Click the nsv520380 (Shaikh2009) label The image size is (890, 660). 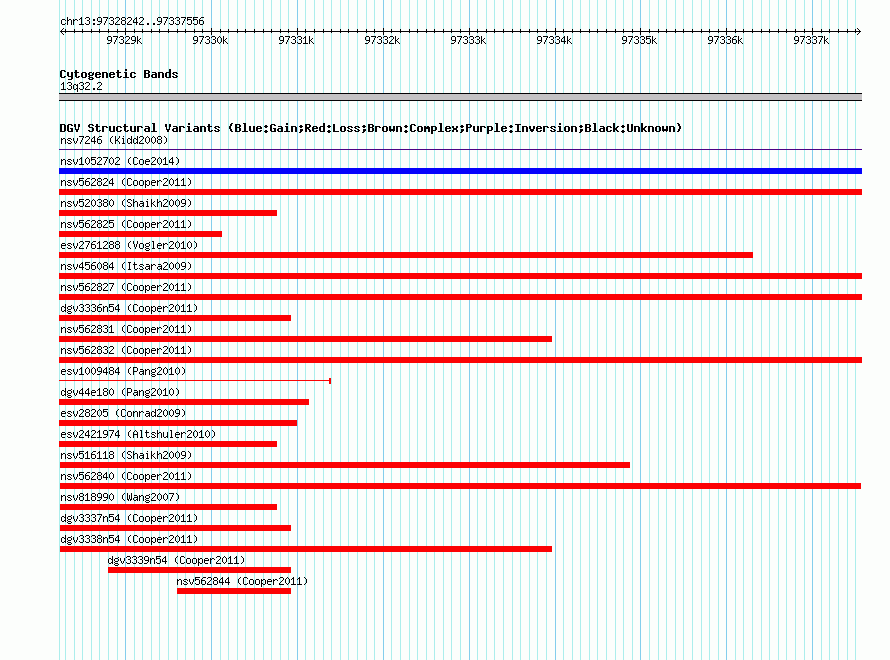click(126, 203)
